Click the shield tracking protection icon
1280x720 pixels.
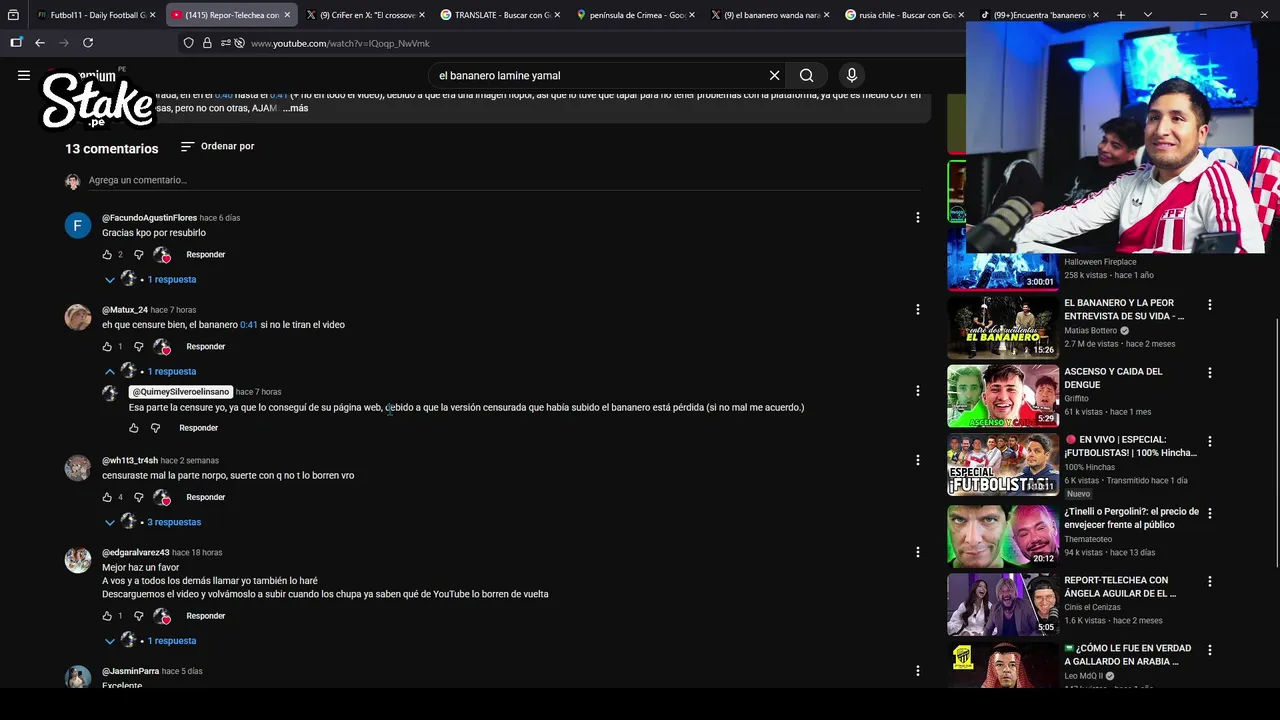pos(188,43)
